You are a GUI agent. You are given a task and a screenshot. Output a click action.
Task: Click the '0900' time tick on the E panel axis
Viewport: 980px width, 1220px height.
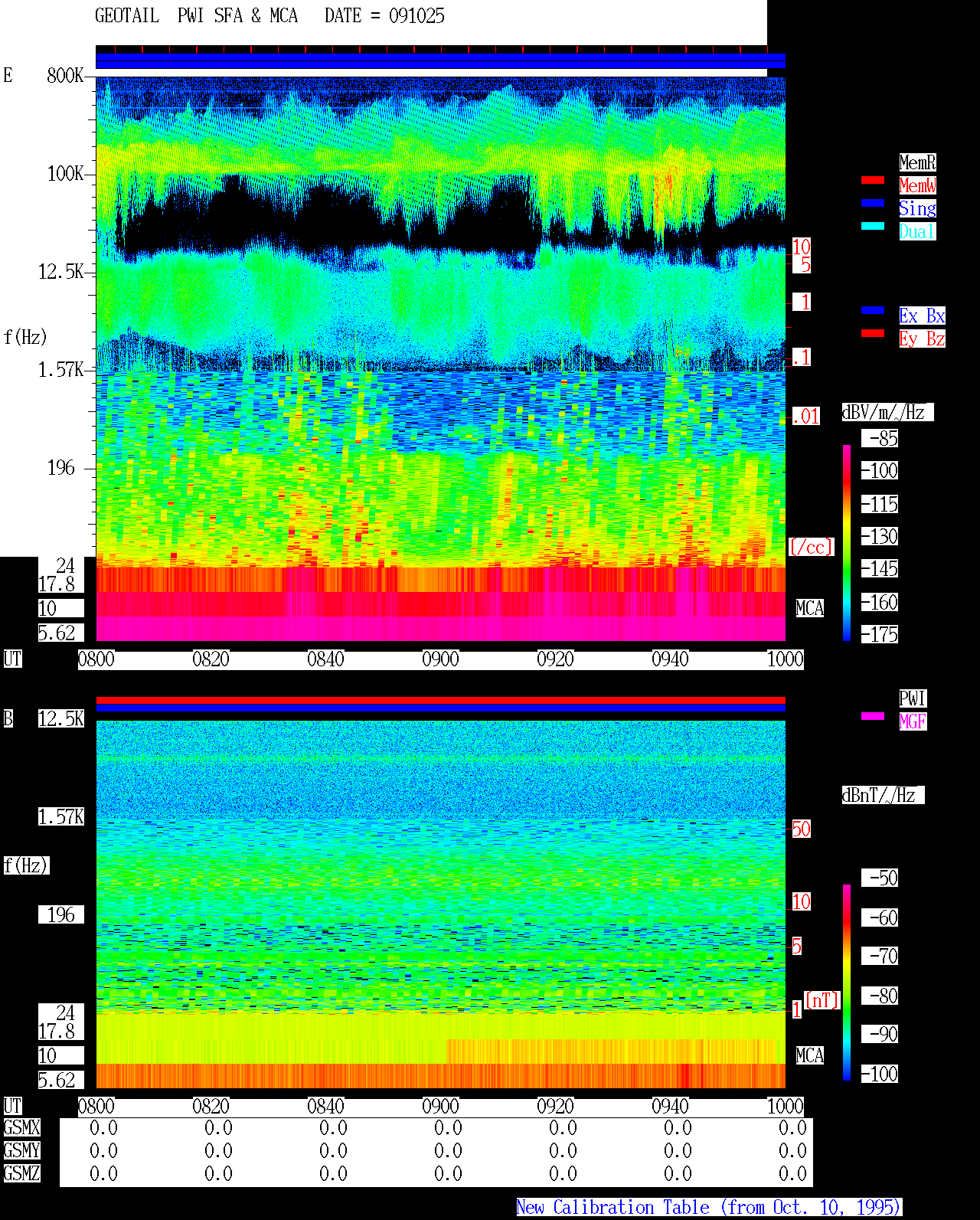(x=440, y=659)
